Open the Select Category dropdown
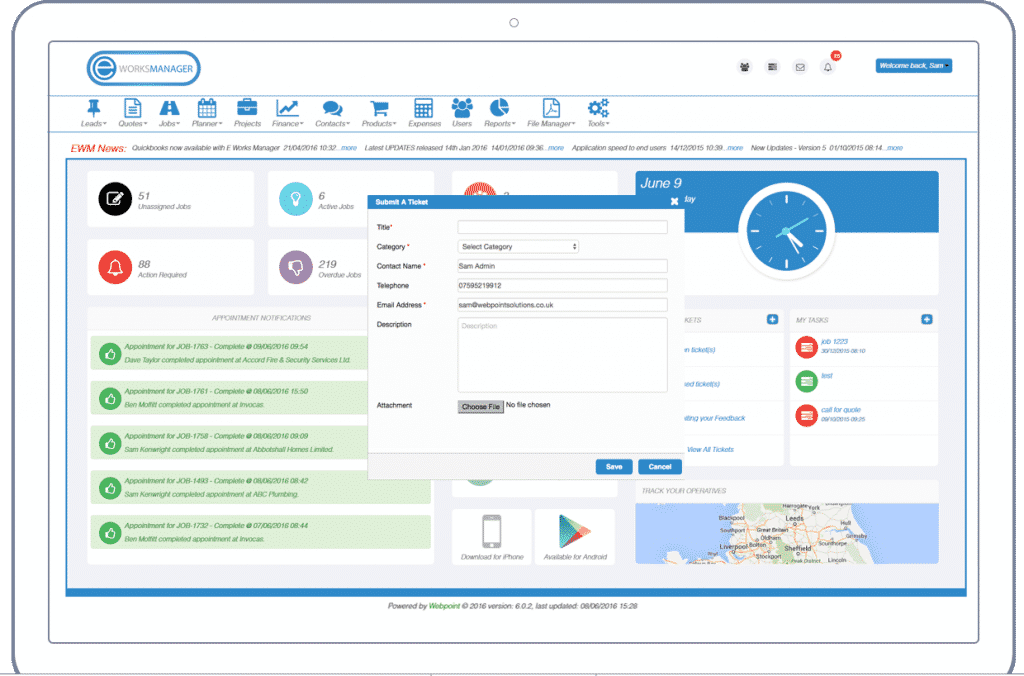Viewport: 1024px width, 676px height. (517, 246)
